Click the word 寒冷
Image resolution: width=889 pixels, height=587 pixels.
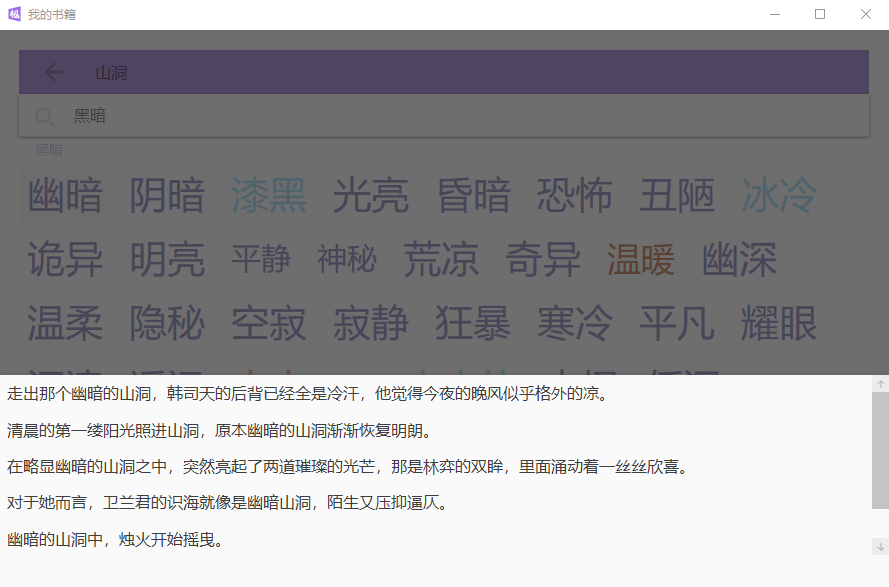click(x=575, y=323)
